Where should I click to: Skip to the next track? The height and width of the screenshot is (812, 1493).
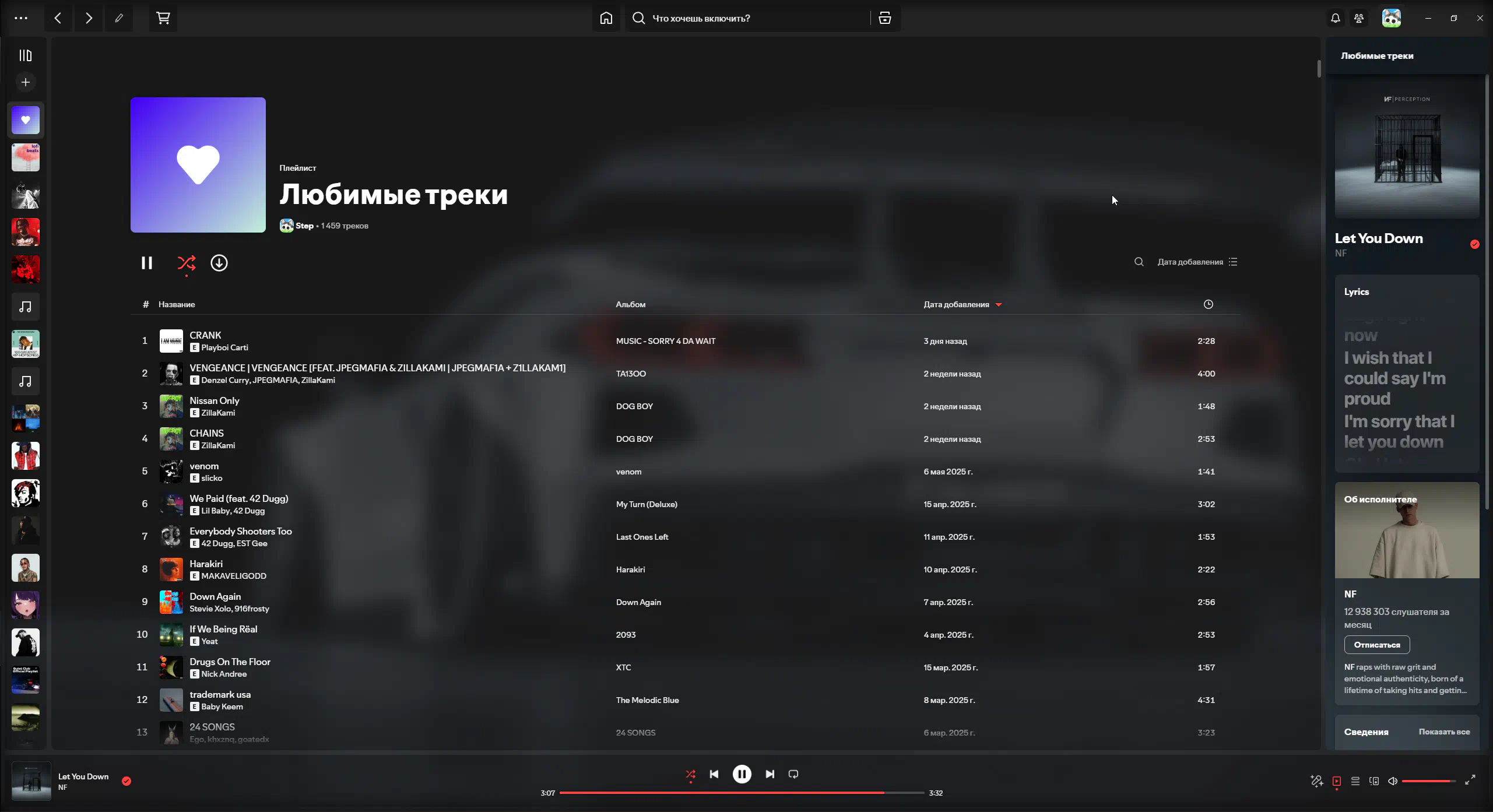770,774
